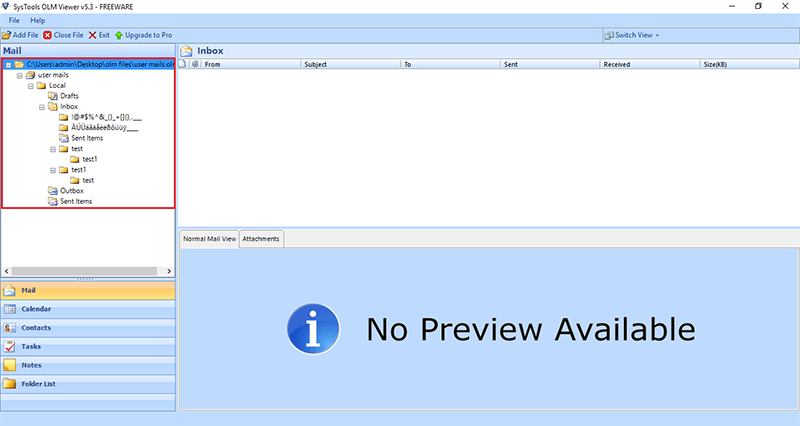Select the Drafts folder

click(x=69, y=96)
